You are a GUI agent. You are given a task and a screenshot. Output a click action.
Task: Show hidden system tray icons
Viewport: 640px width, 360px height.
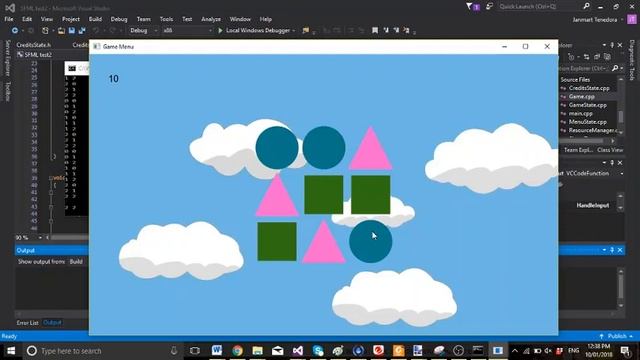(x=515, y=351)
